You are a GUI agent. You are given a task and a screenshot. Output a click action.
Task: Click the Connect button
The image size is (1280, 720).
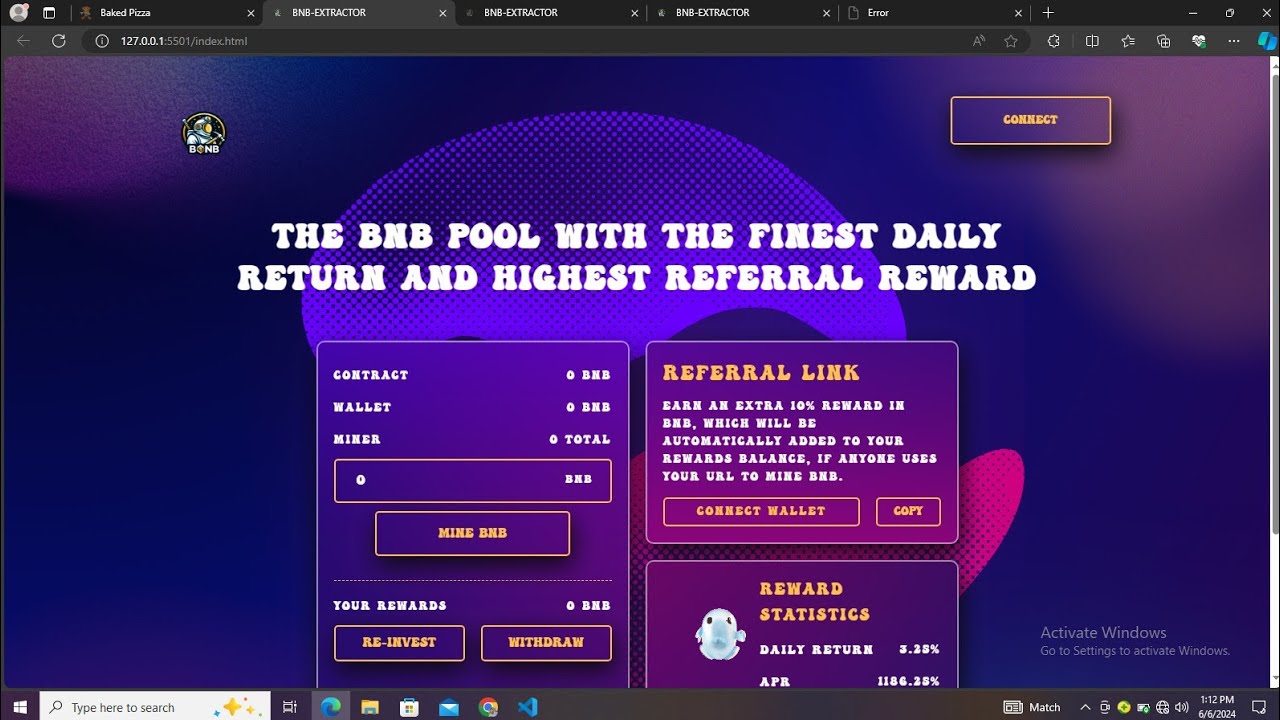coord(1030,120)
